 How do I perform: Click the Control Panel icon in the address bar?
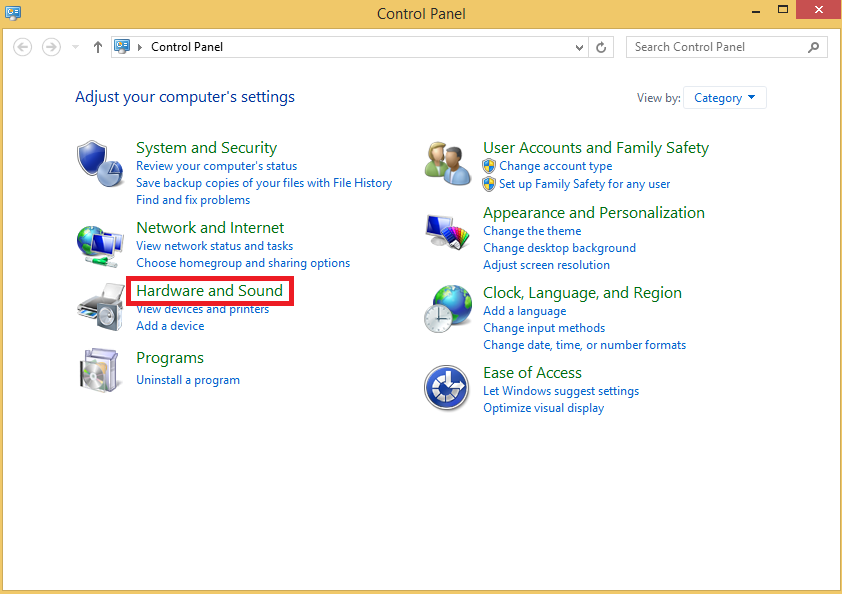point(122,47)
